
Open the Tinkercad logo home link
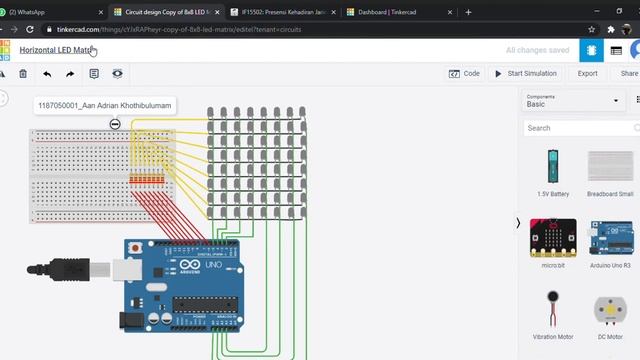5,51
